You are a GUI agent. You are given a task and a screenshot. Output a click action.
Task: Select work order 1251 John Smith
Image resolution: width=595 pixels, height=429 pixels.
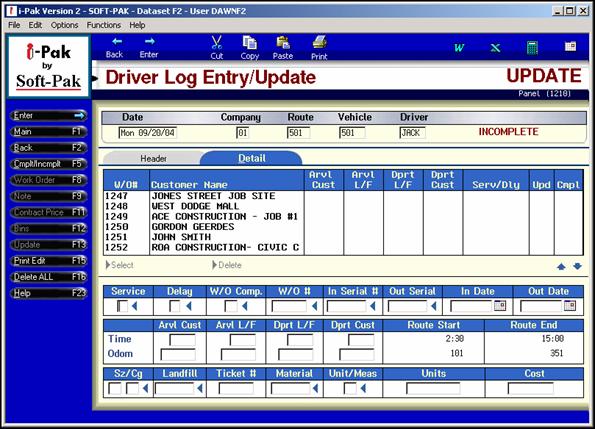(343, 237)
